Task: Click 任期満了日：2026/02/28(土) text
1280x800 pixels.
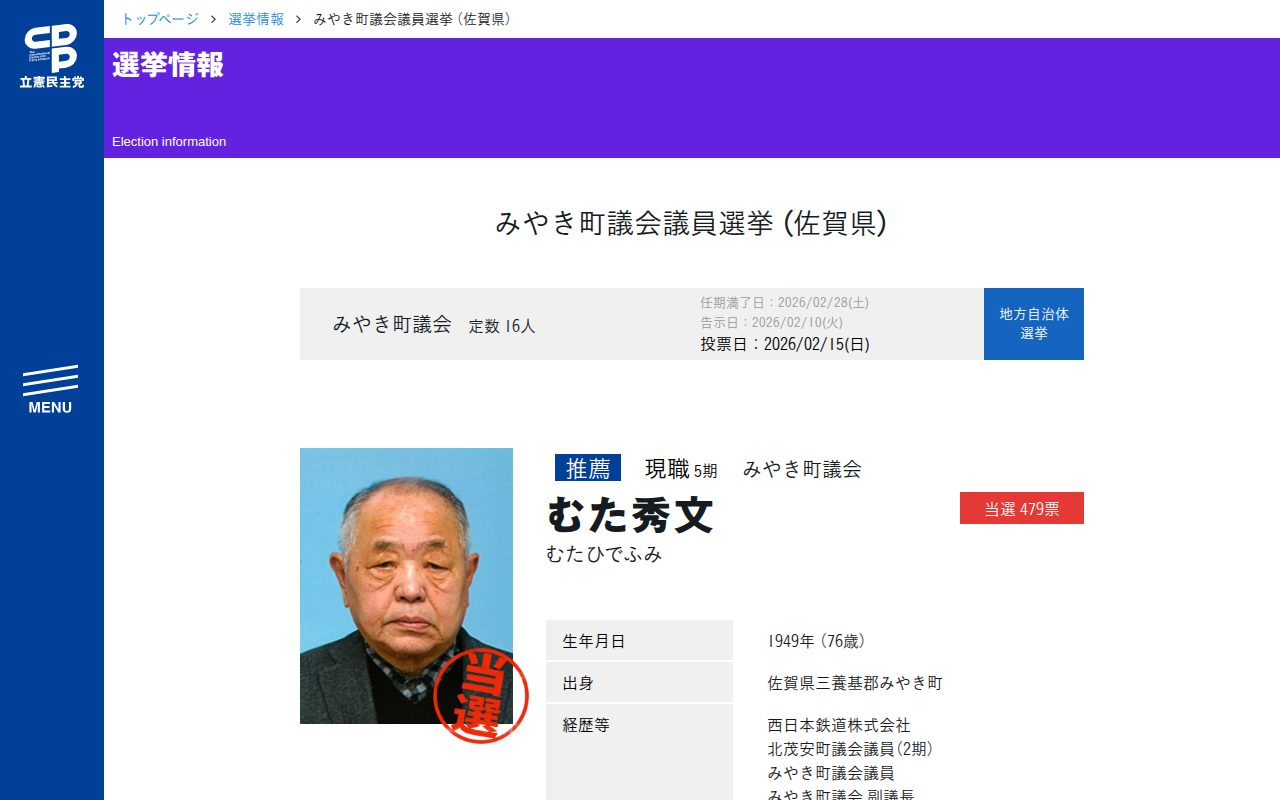Action: coord(785,303)
